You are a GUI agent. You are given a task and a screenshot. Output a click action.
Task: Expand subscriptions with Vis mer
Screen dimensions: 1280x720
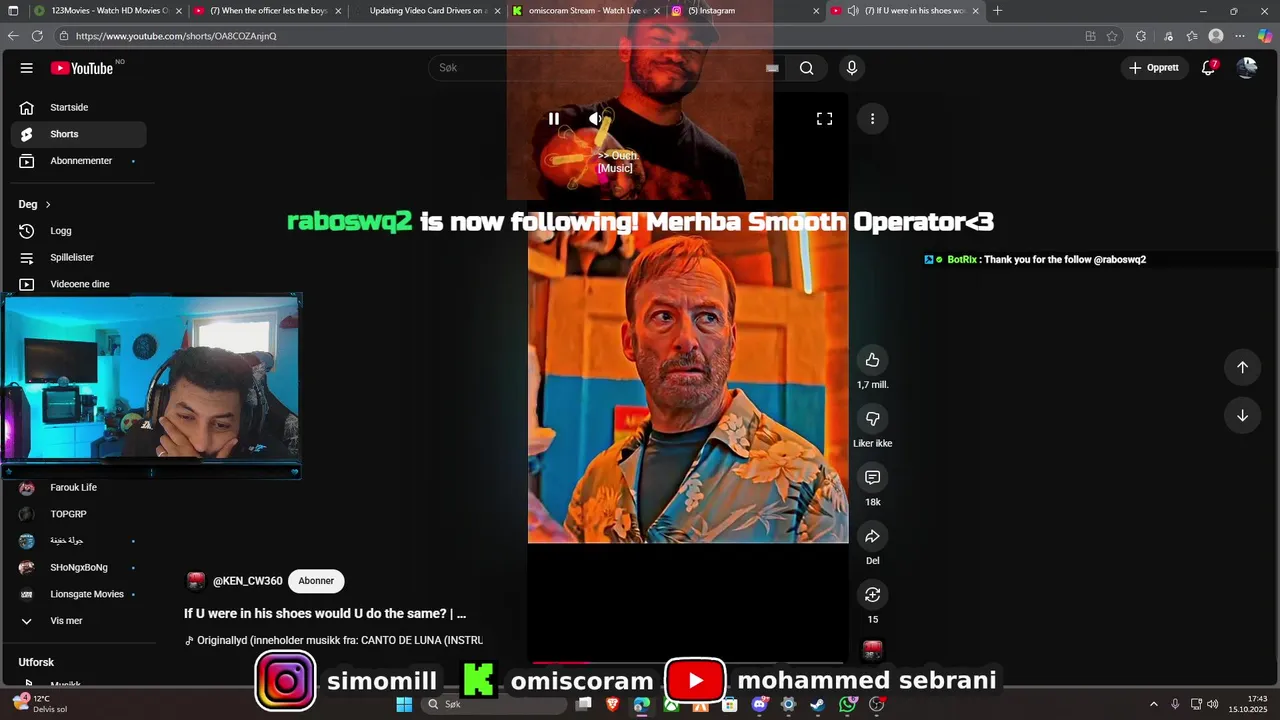[79, 621]
